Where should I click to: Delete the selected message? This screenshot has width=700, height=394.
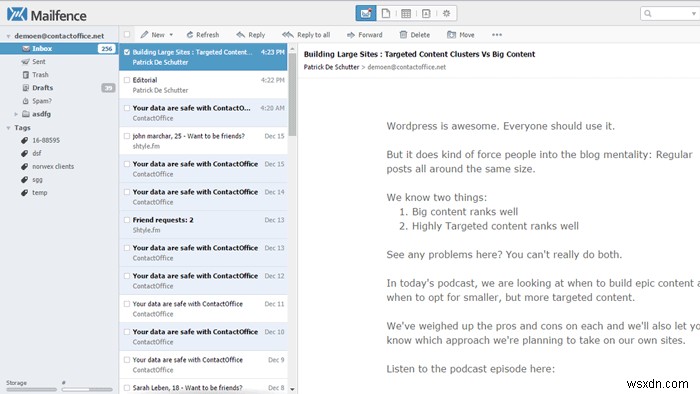(x=415, y=35)
